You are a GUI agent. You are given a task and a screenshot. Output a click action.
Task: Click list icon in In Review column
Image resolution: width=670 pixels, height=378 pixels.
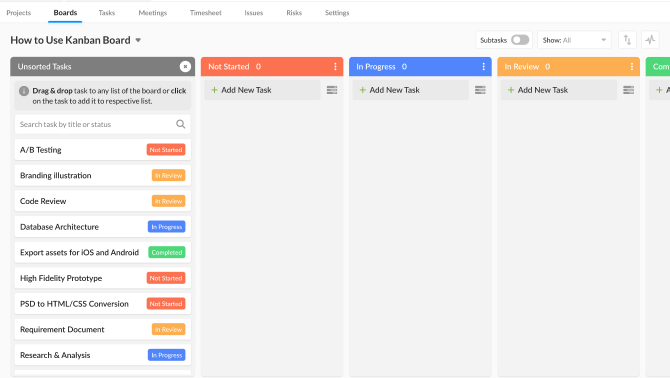pyautogui.click(x=629, y=90)
